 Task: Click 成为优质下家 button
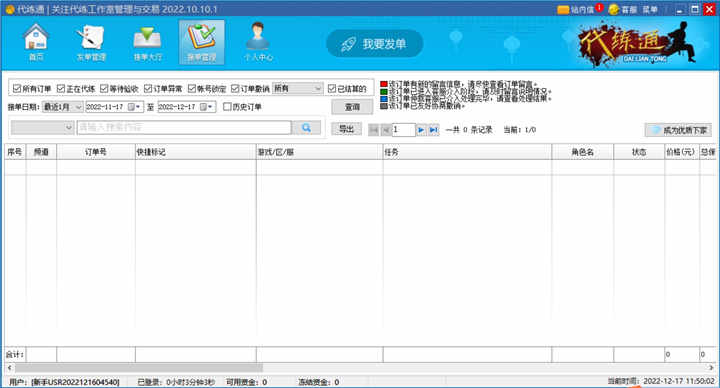coord(678,130)
